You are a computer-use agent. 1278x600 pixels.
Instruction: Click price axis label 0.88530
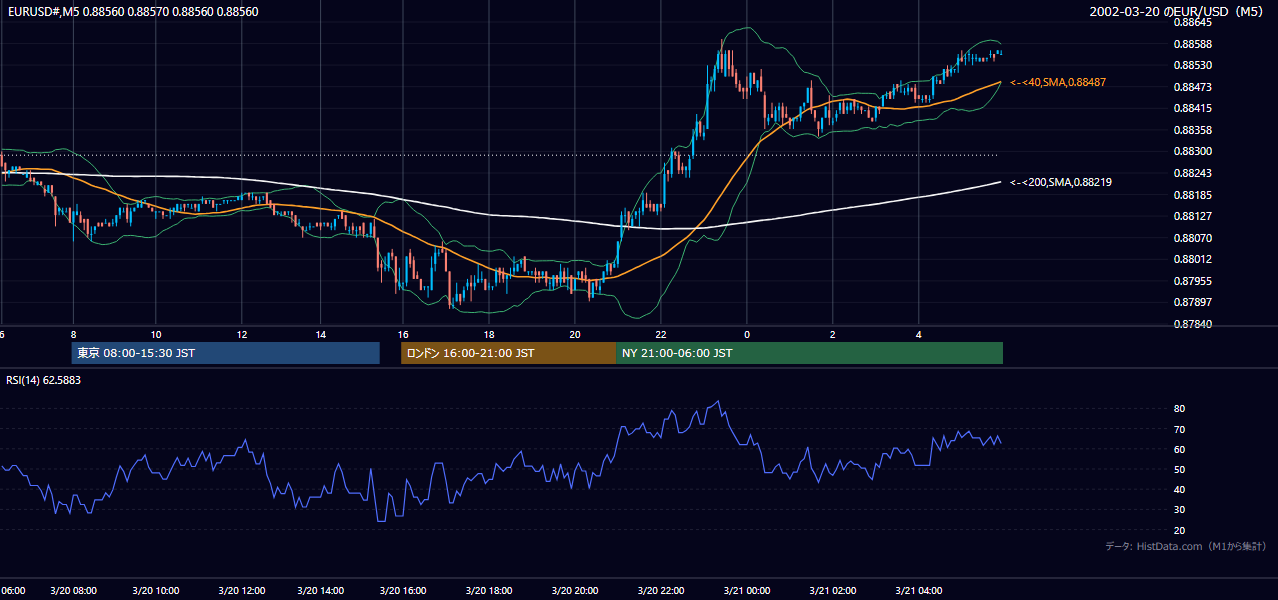coord(1192,65)
